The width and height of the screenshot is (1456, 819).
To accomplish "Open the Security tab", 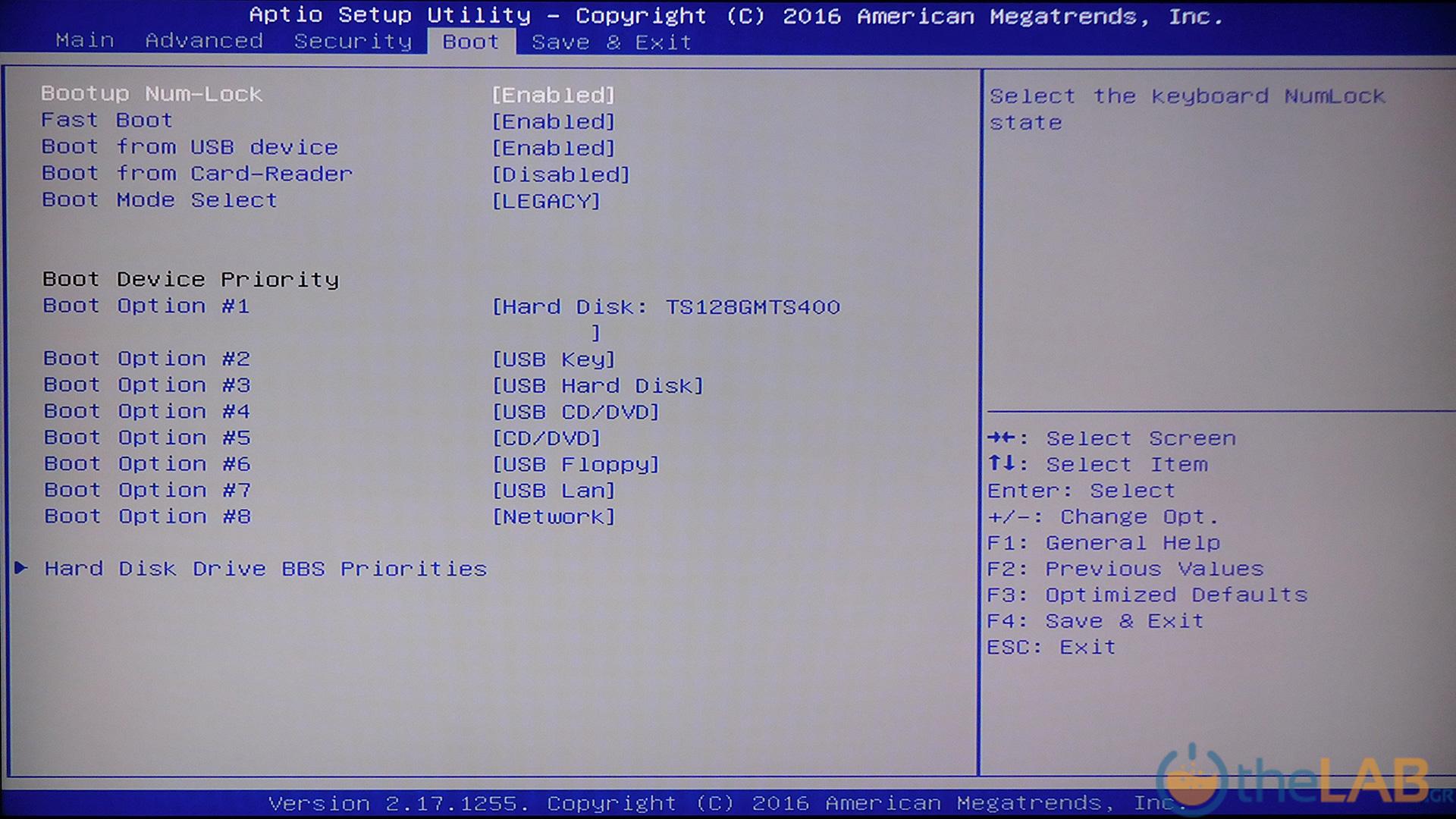I will point(353,41).
